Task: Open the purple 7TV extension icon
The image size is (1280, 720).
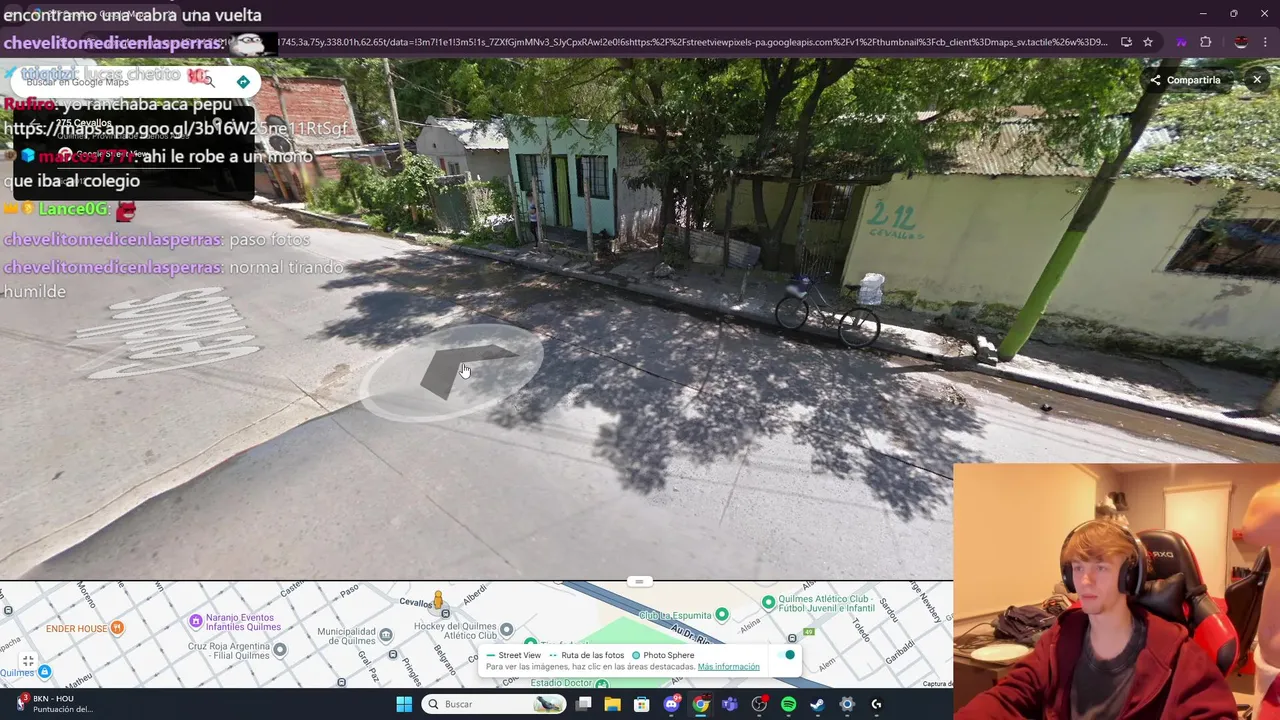Action: [1181, 42]
